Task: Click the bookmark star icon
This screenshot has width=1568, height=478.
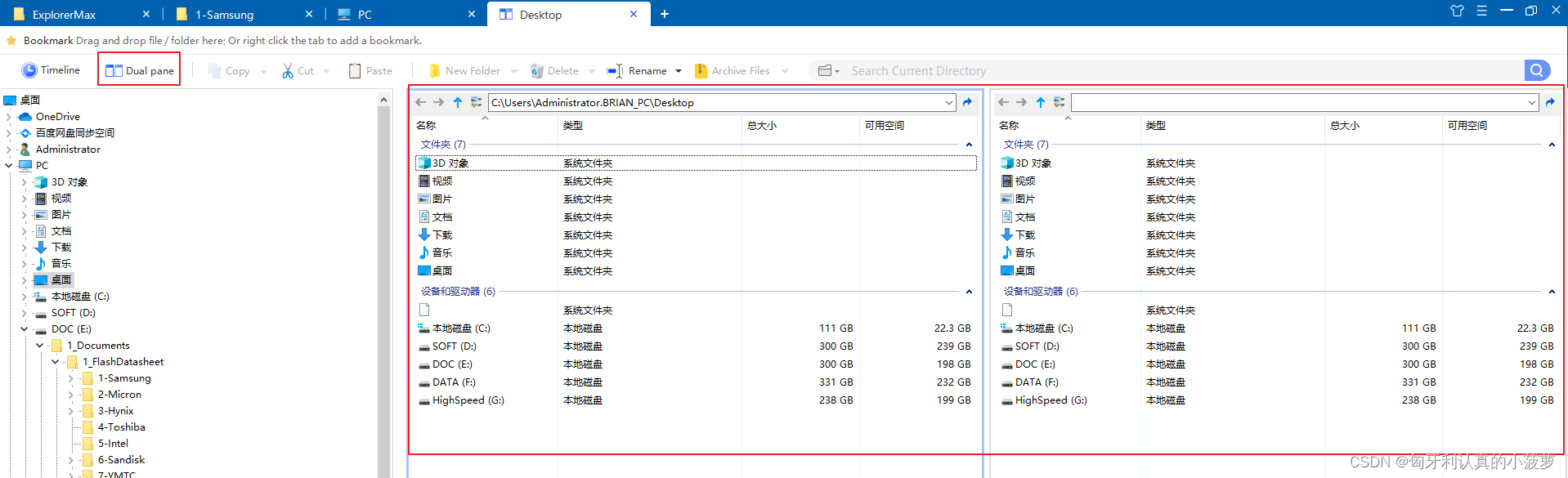Action: click(11, 40)
